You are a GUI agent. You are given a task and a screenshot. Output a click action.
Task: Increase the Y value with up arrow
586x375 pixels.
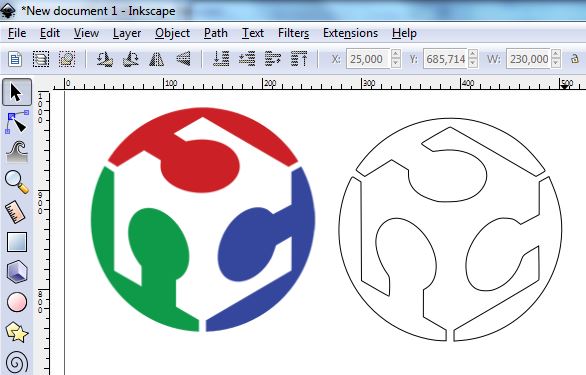point(473,54)
